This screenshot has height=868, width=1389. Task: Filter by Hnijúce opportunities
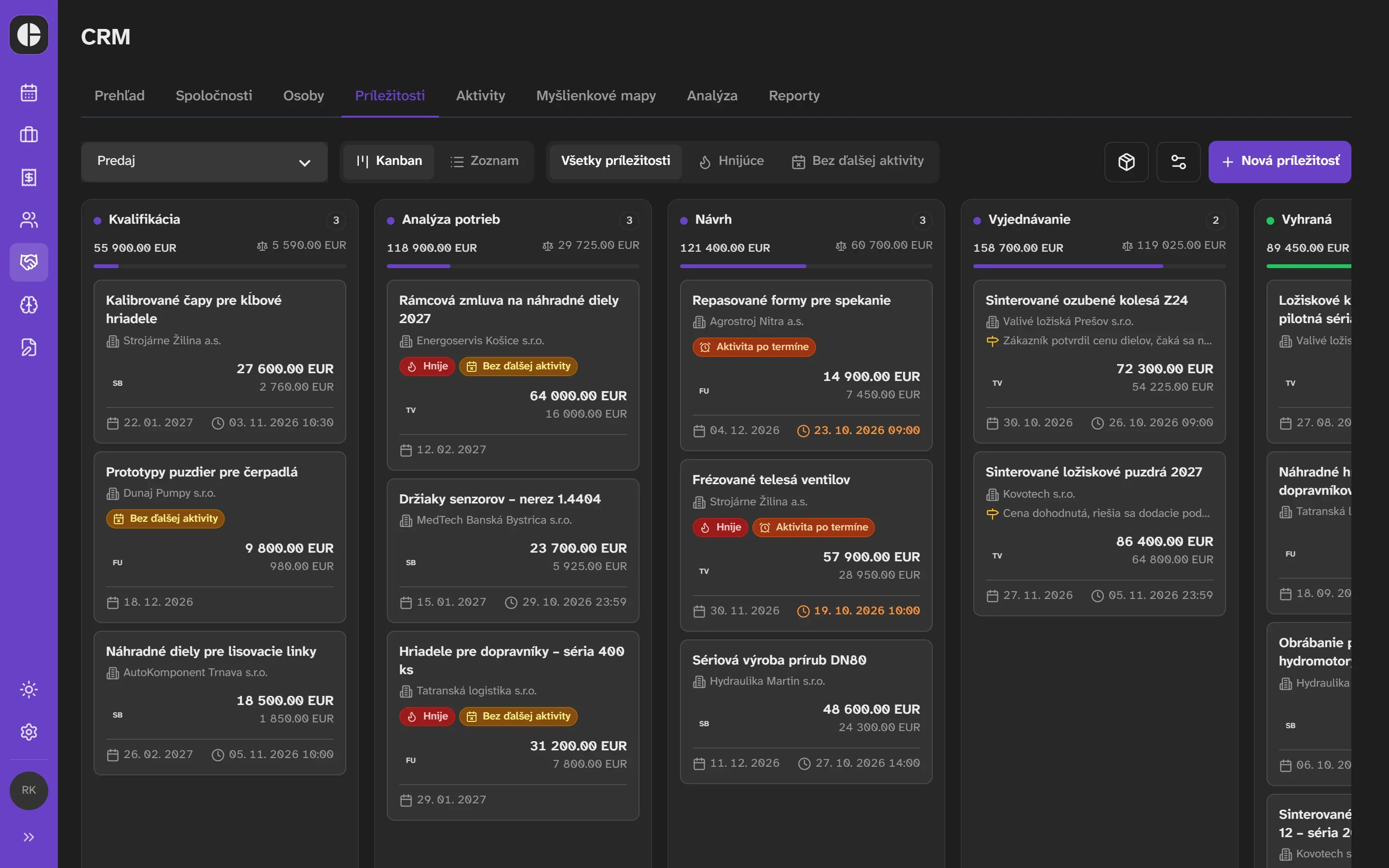coord(731,162)
